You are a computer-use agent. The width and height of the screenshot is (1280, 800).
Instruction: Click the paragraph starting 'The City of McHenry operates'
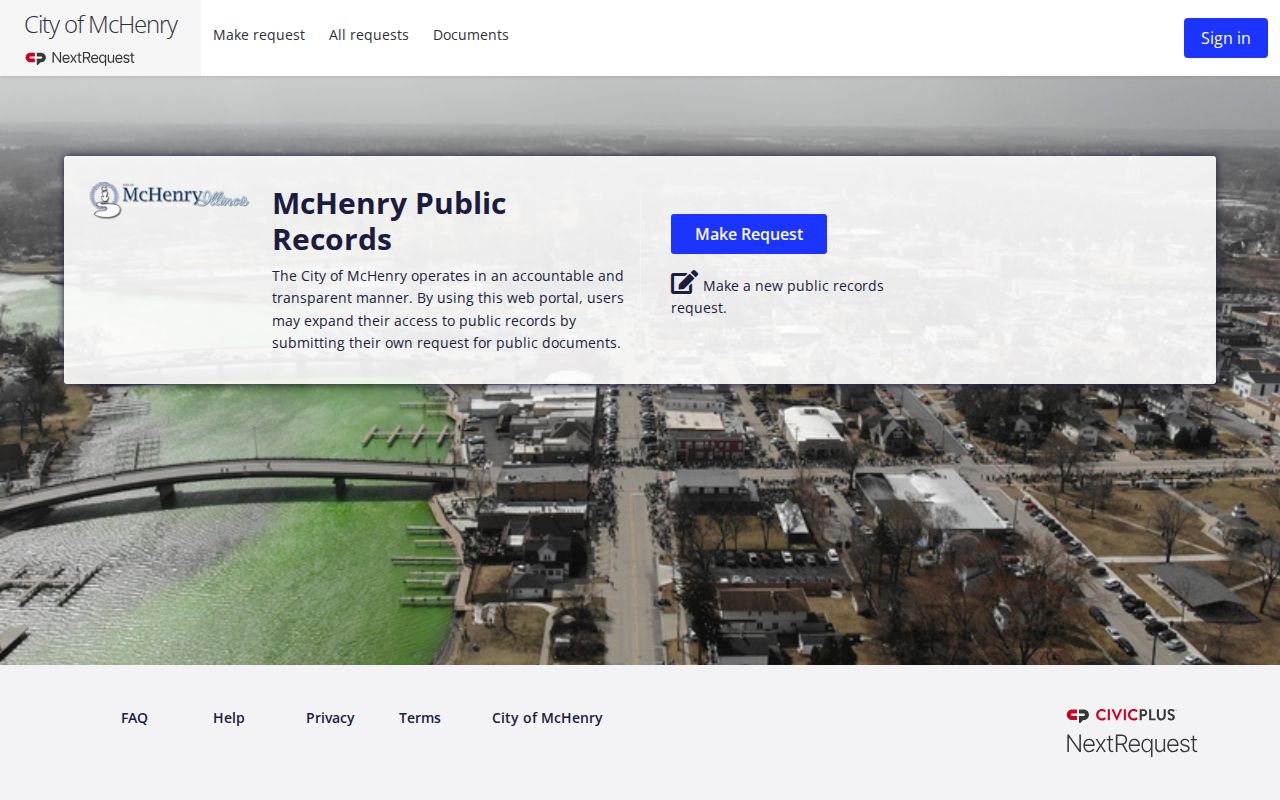(x=448, y=309)
